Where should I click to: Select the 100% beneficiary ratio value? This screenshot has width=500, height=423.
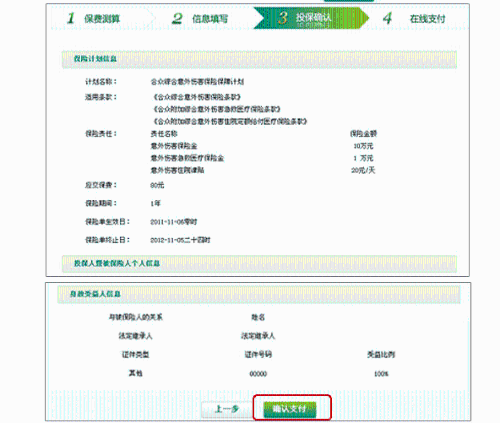click(381, 374)
